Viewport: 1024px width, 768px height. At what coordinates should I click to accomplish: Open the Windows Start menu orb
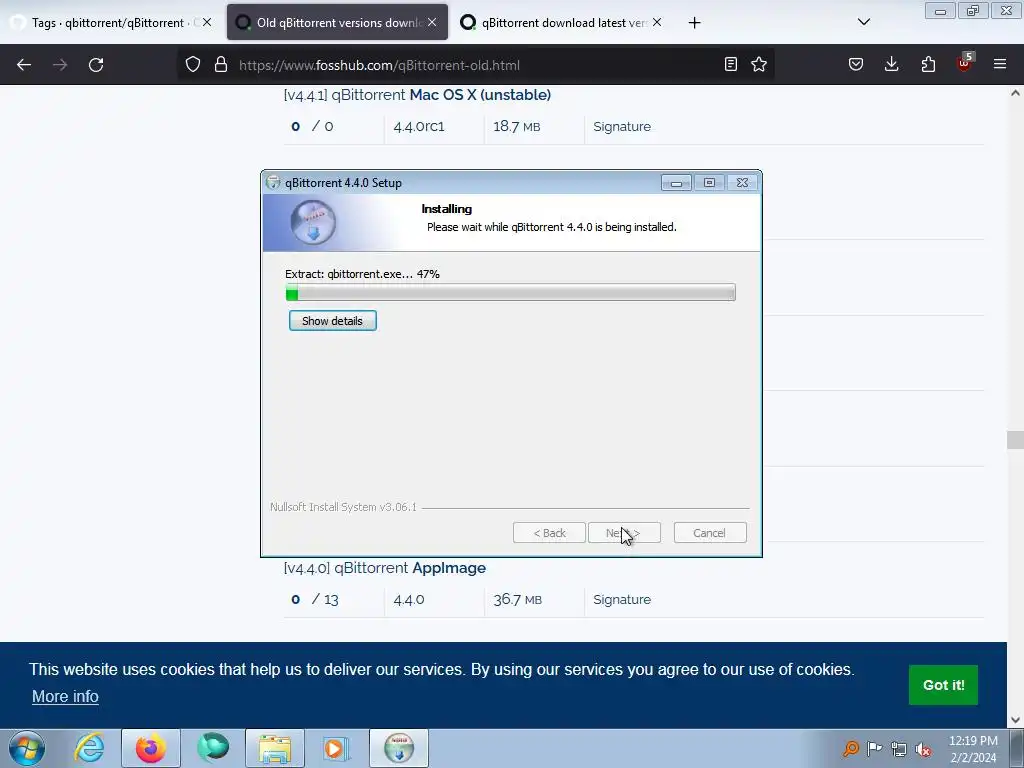click(27, 748)
